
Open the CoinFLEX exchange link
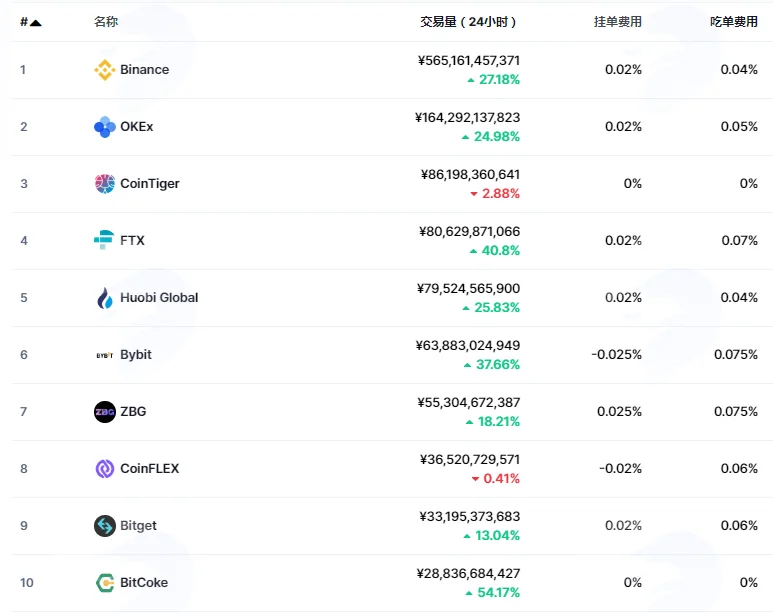click(x=149, y=469)
